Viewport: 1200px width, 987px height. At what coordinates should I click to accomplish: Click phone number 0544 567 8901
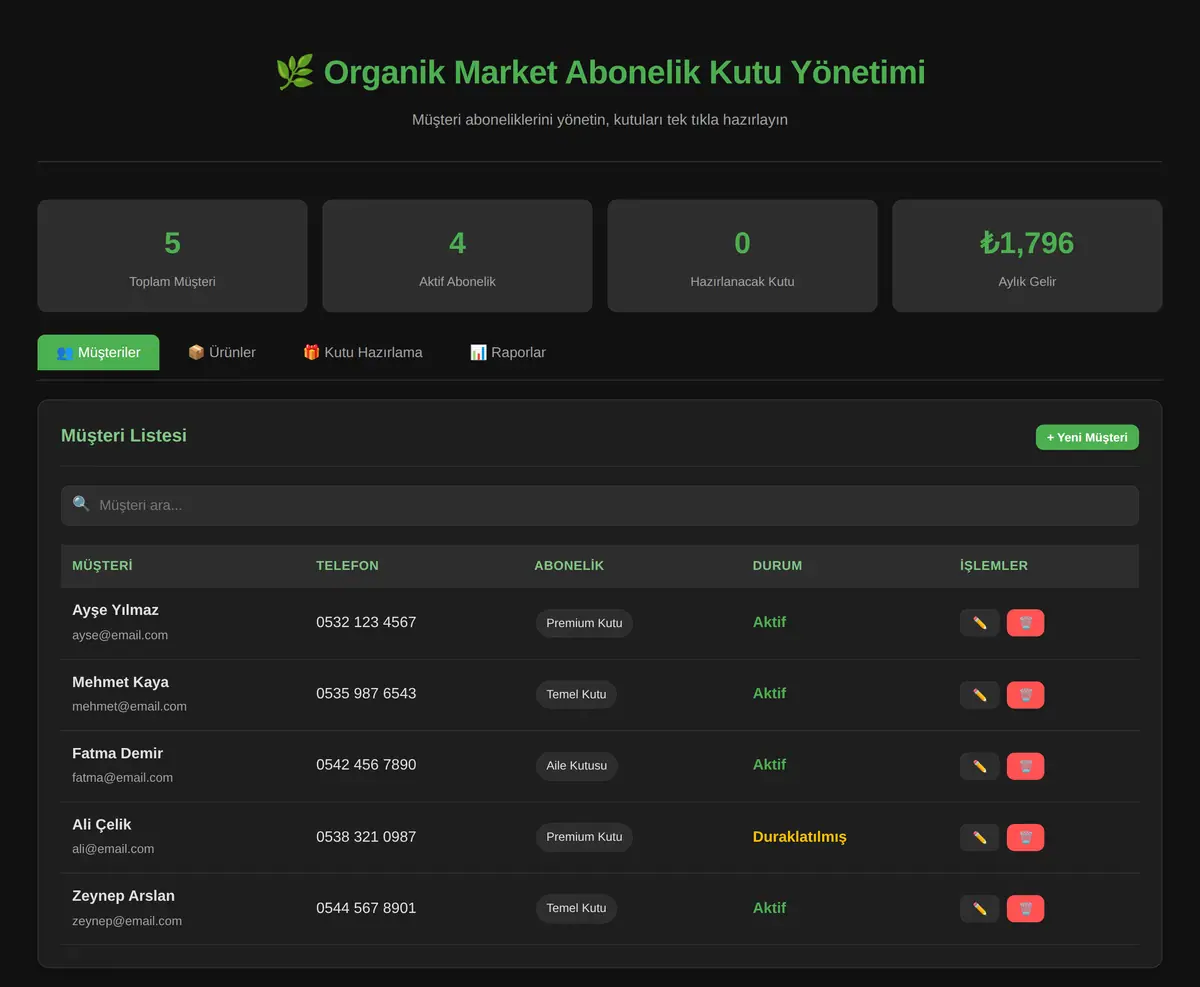366,908
